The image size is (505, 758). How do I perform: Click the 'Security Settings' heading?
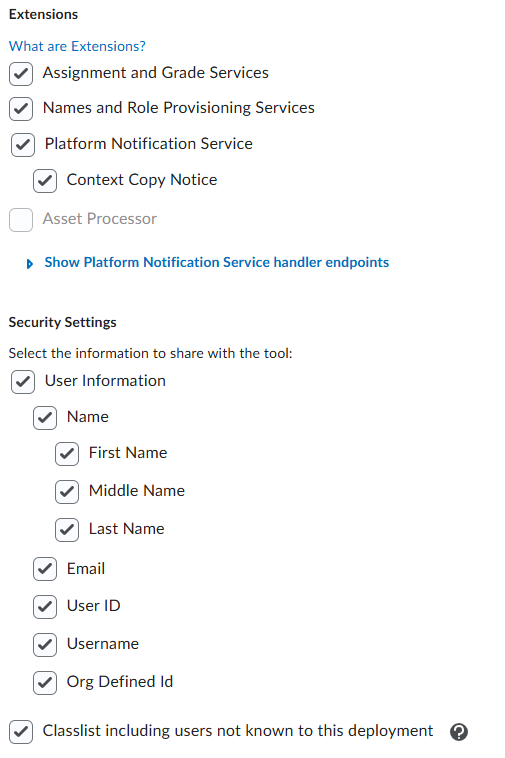[x=63, y=322]
